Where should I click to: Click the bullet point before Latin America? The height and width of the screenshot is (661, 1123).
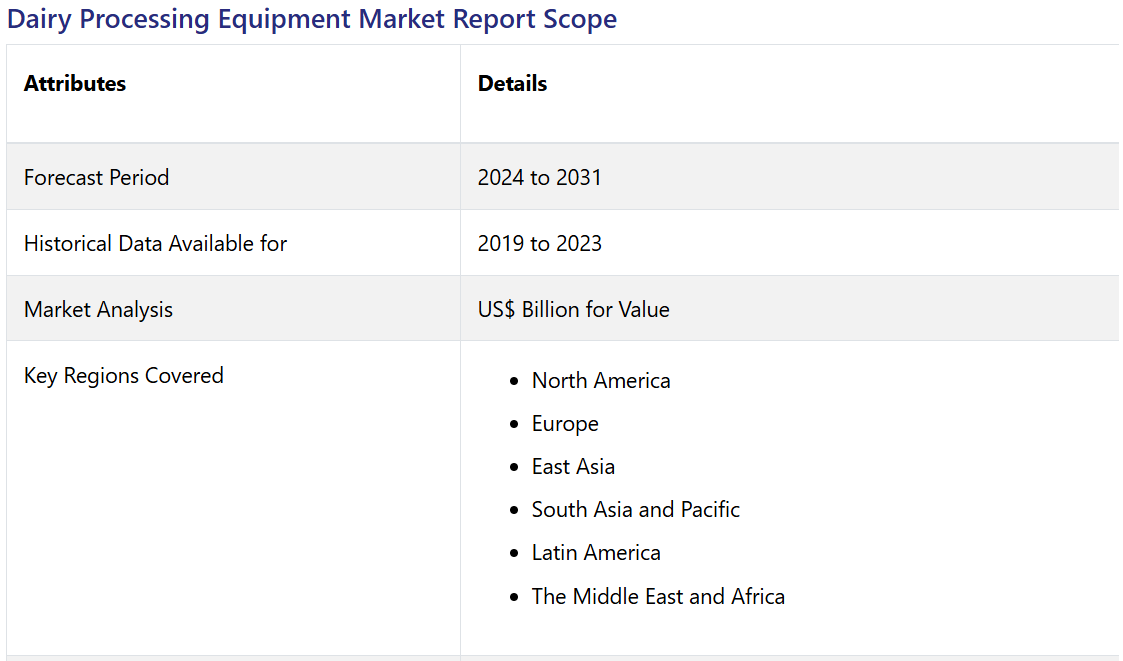coord(514,554)
